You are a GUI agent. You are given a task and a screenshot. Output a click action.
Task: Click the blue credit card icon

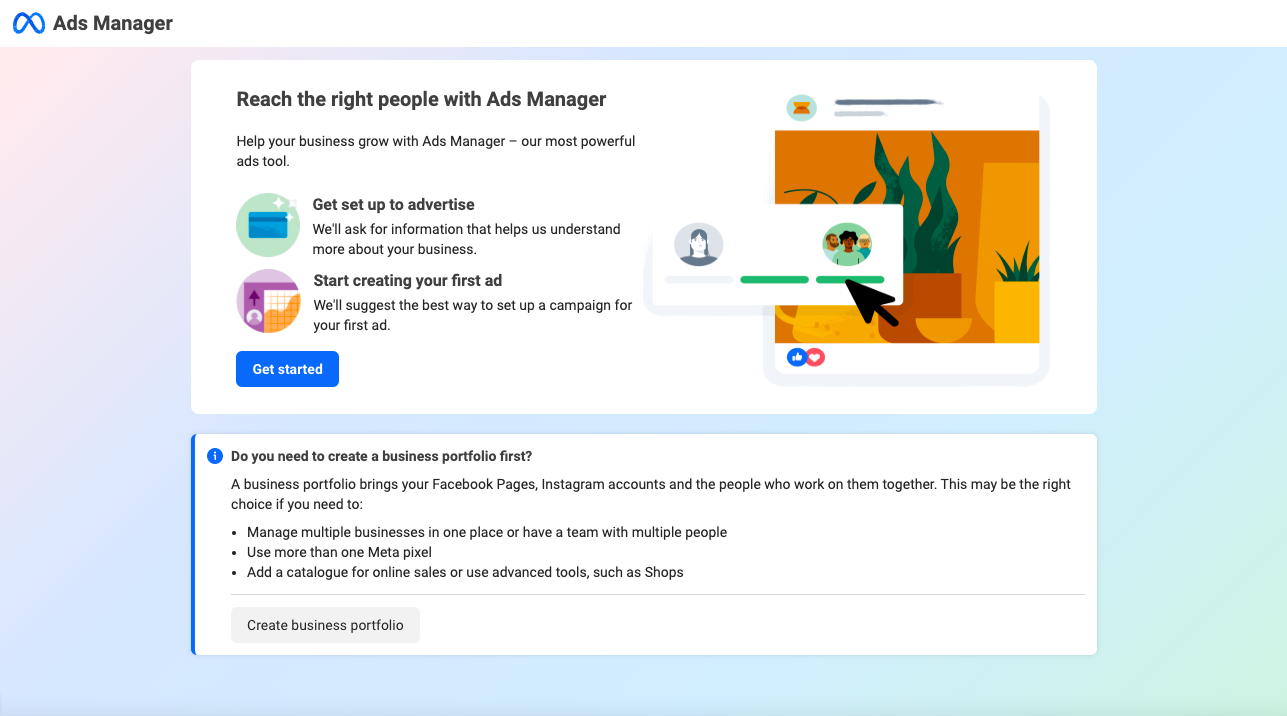268,225
